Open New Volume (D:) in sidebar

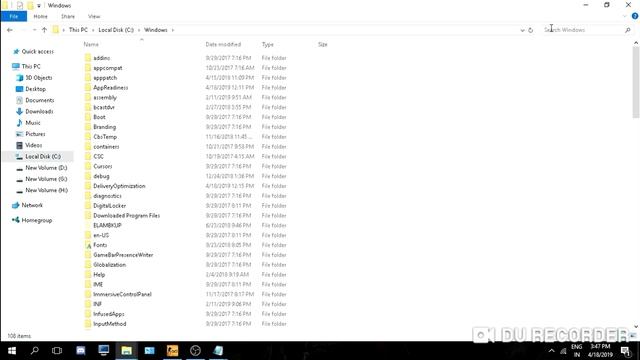46,168
